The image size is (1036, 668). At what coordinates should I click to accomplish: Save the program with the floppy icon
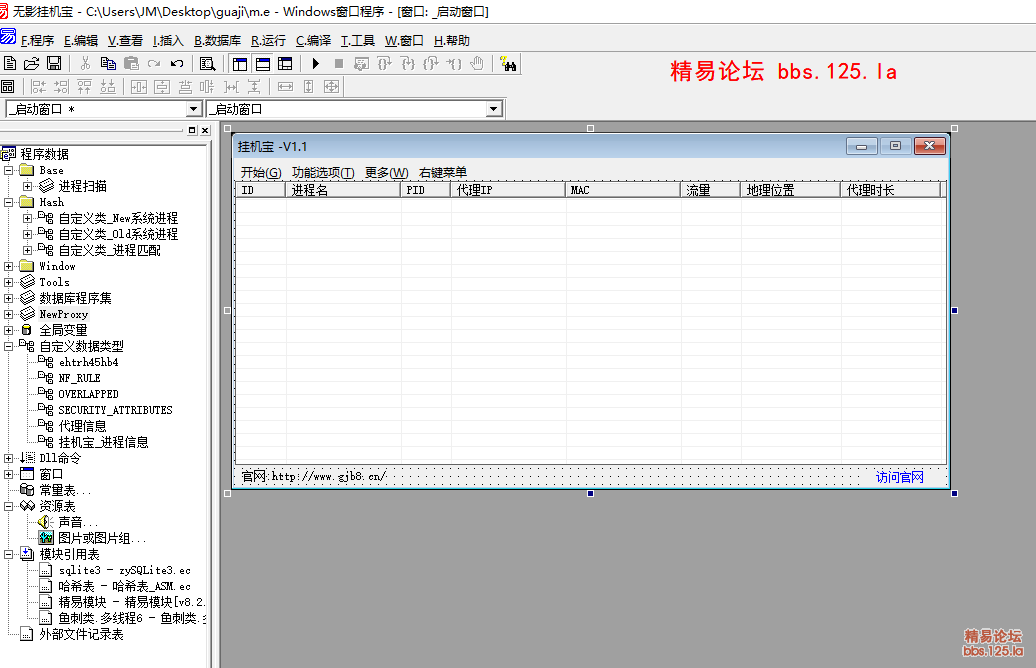click(54, 63)
